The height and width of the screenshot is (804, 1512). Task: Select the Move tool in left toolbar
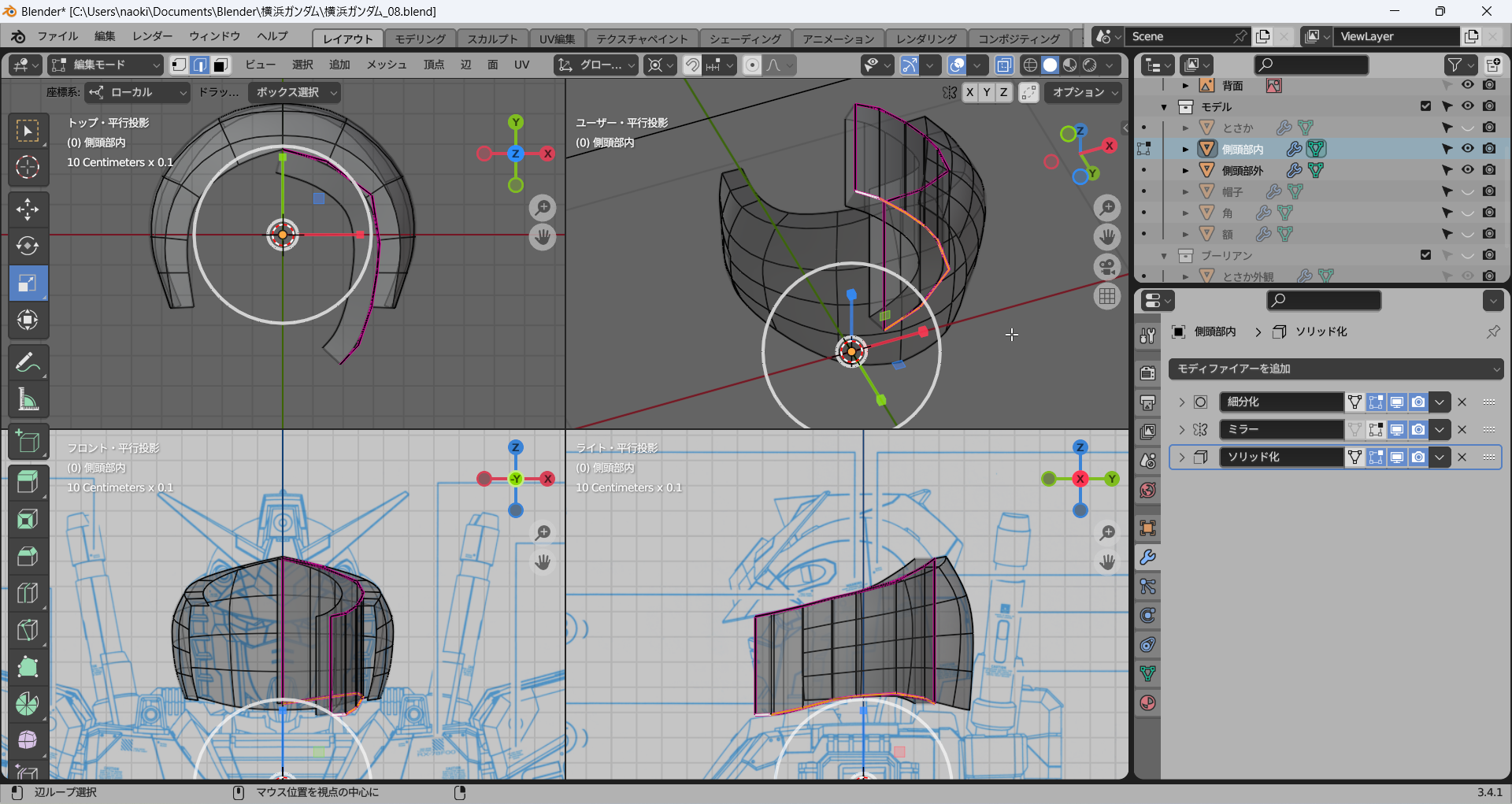point(28,209)
